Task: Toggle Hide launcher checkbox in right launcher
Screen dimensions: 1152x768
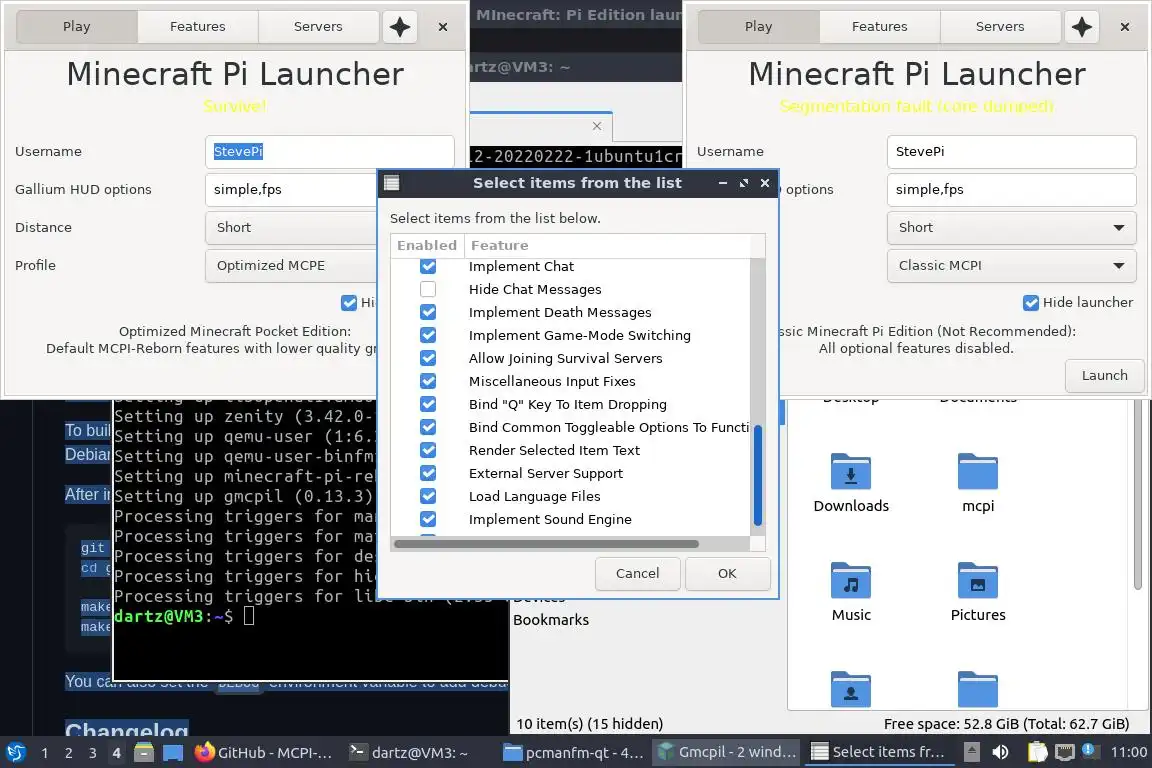Action: (1031, 303)
